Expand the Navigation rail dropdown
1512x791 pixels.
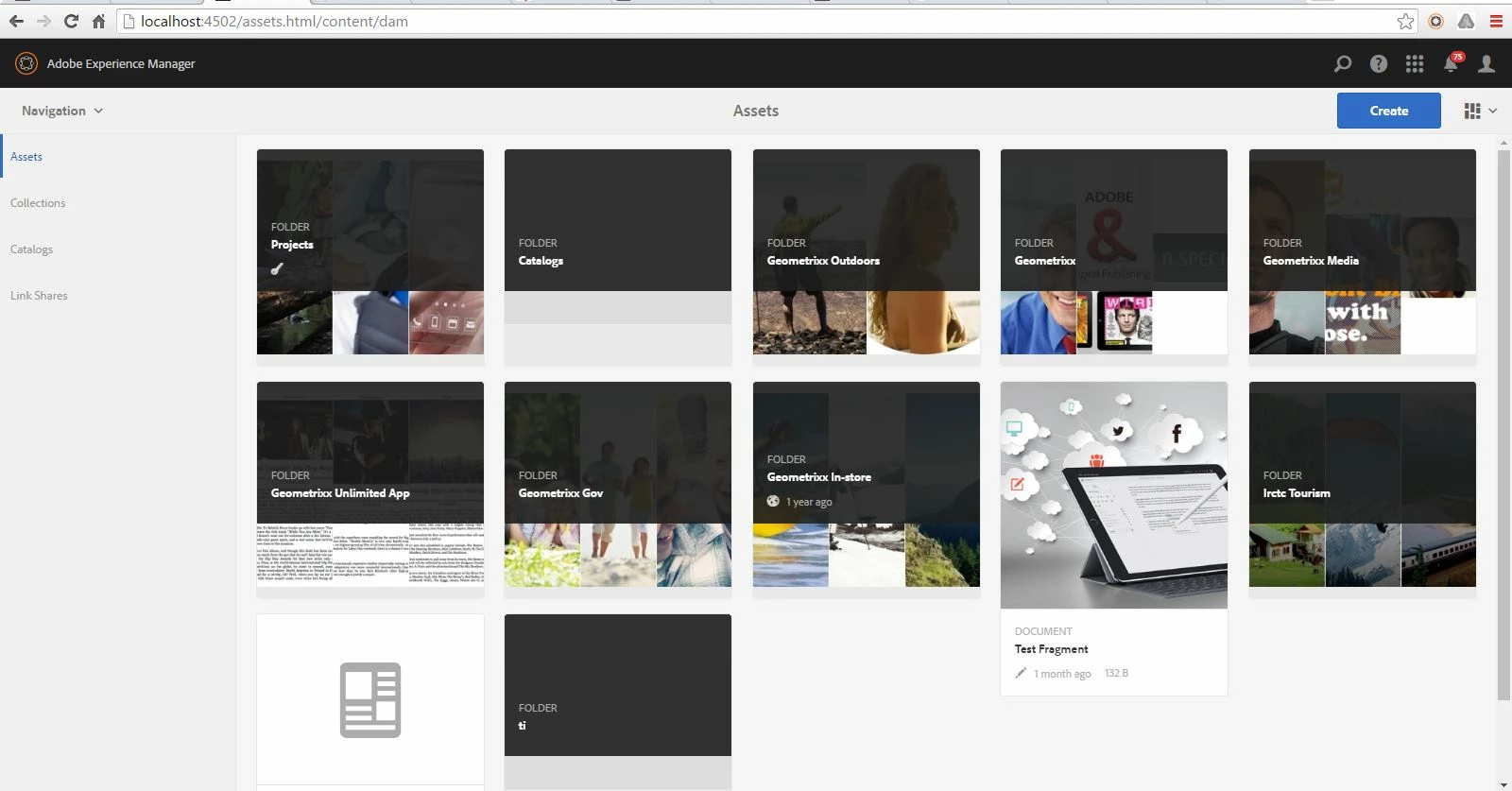pos(62,111)
